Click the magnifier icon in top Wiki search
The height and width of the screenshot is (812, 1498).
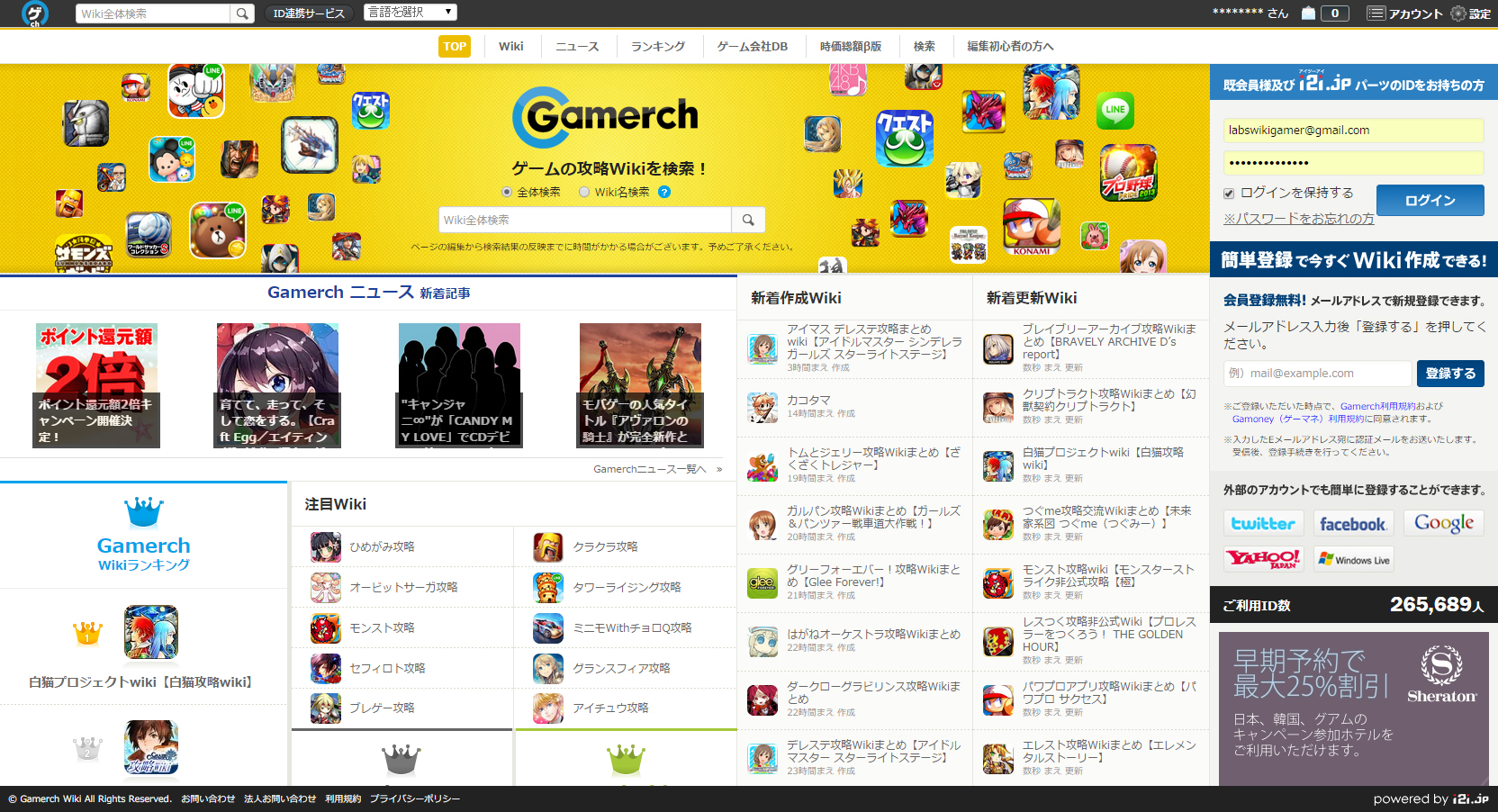pyautogui.click(x=242, y=14)
